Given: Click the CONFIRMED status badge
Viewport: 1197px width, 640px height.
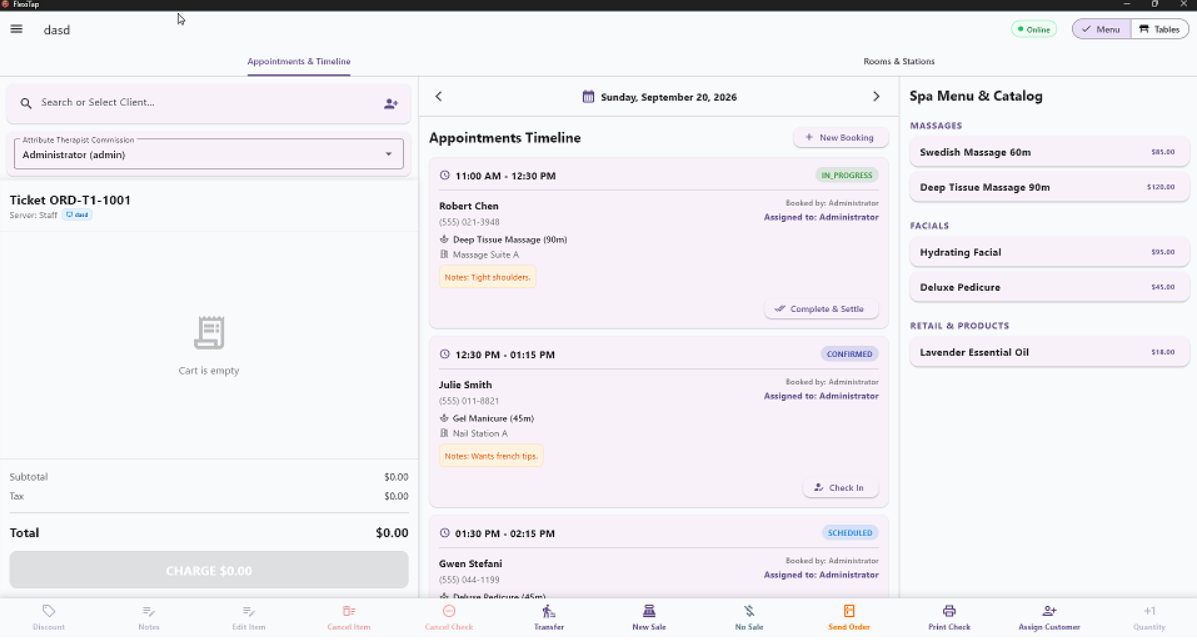Looking at the screenshot, I should [849, 354].
